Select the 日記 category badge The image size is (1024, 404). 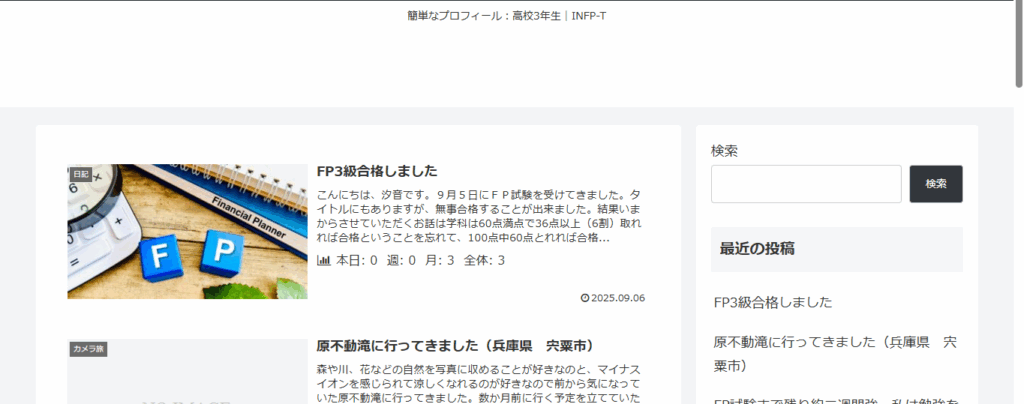pyautogui.click(x=81, y=174)
